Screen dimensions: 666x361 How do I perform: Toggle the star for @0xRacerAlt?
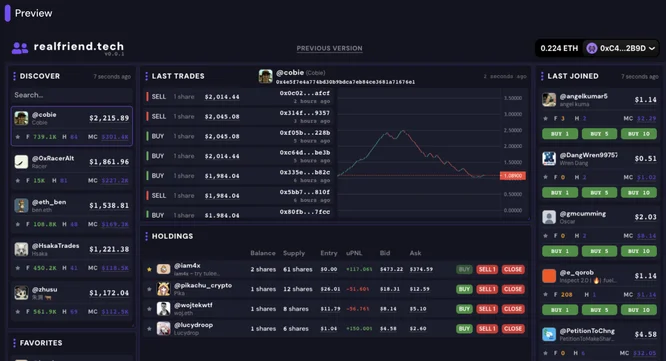click(x=17, y=180)
